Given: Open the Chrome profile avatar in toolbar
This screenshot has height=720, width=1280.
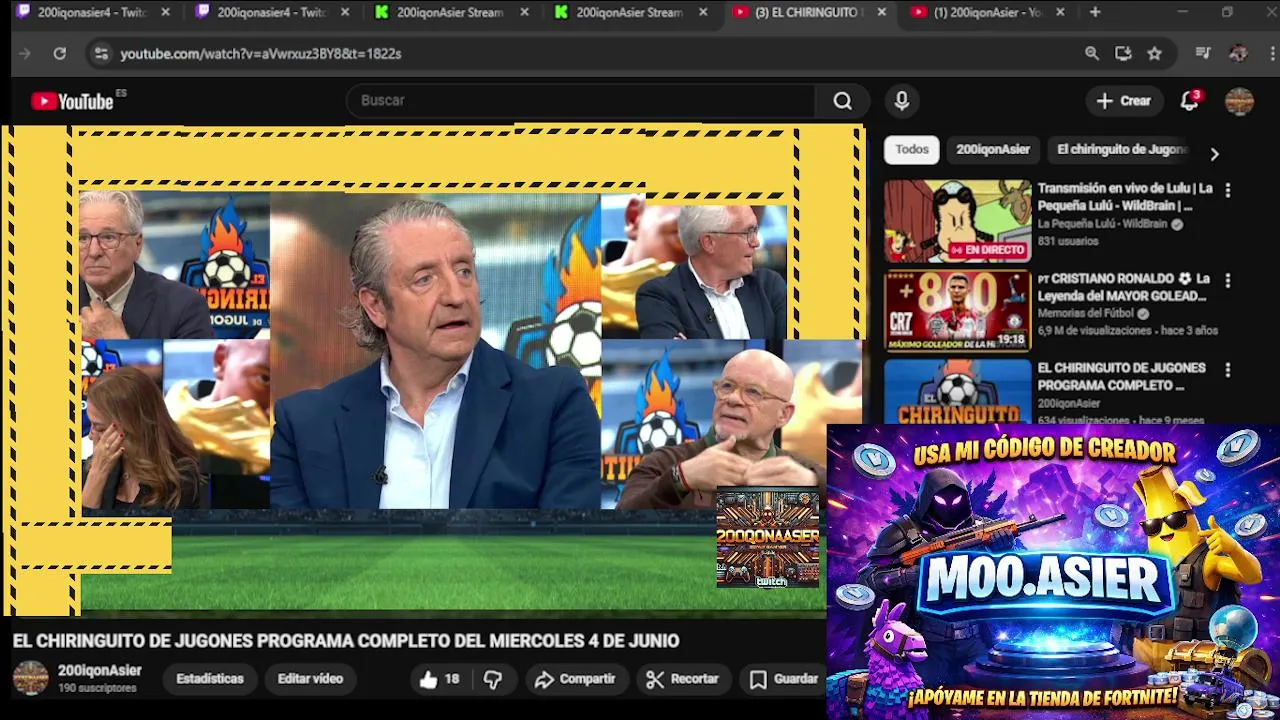Looking at the screenshot, I should click(x=1238, y=54).
